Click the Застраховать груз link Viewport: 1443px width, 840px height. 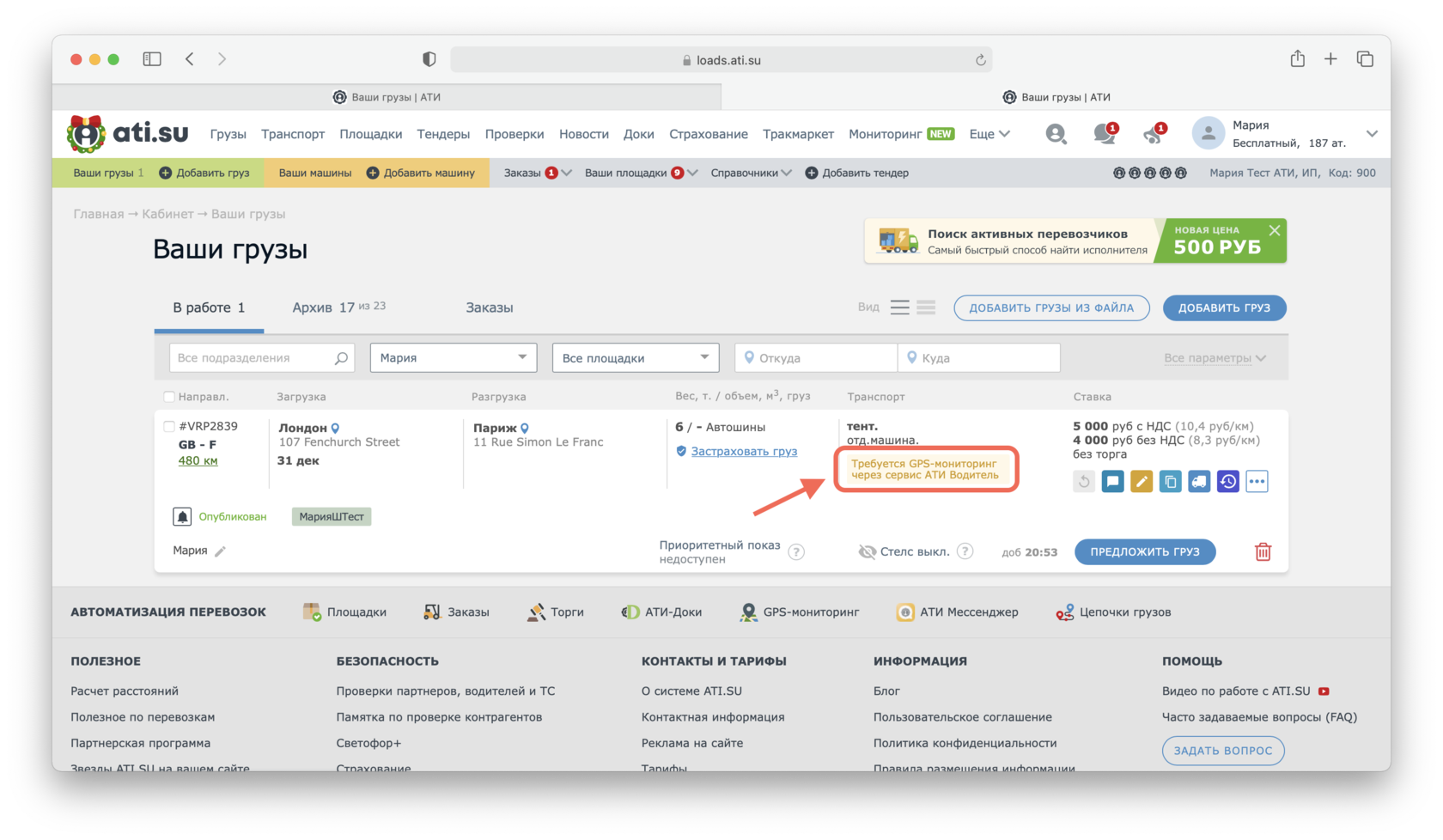[744, 451]
